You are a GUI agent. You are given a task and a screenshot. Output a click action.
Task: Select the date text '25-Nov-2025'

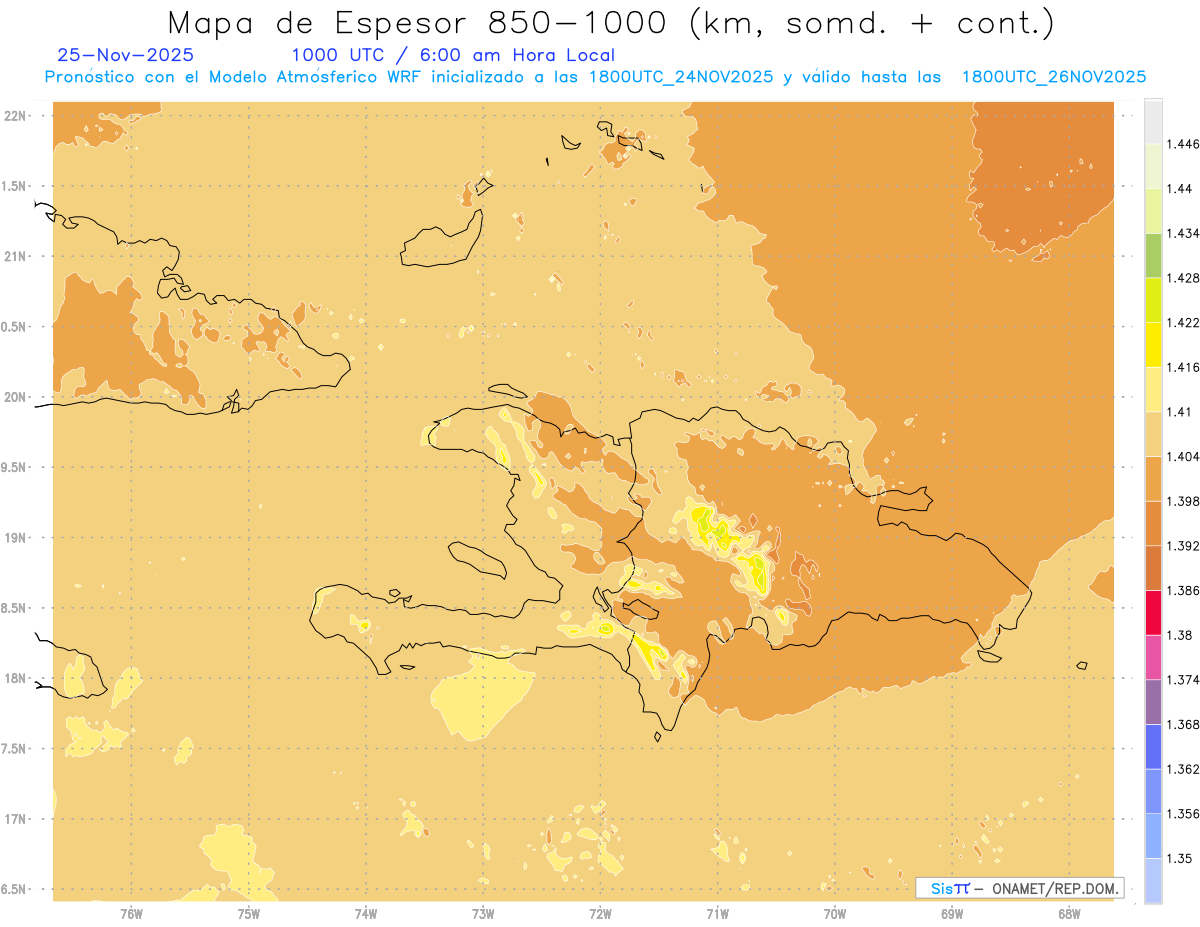coord(126,55)
